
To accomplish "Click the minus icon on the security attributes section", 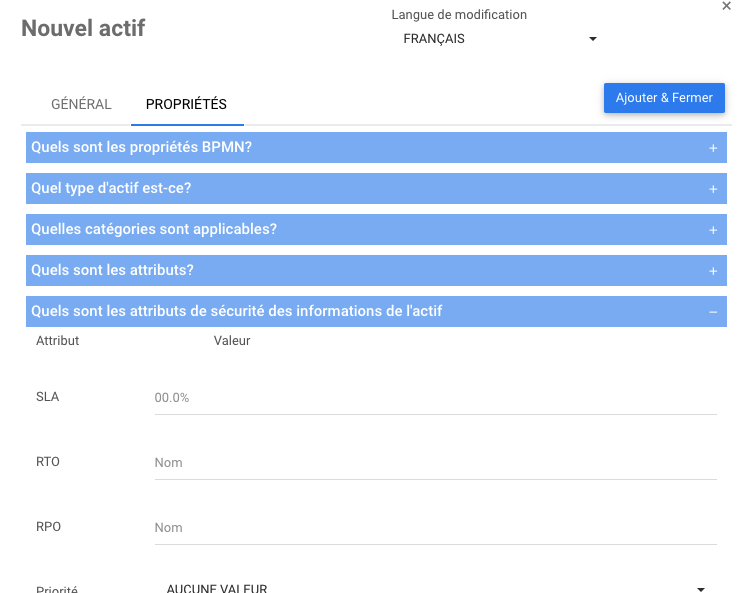I will (713, 312).
